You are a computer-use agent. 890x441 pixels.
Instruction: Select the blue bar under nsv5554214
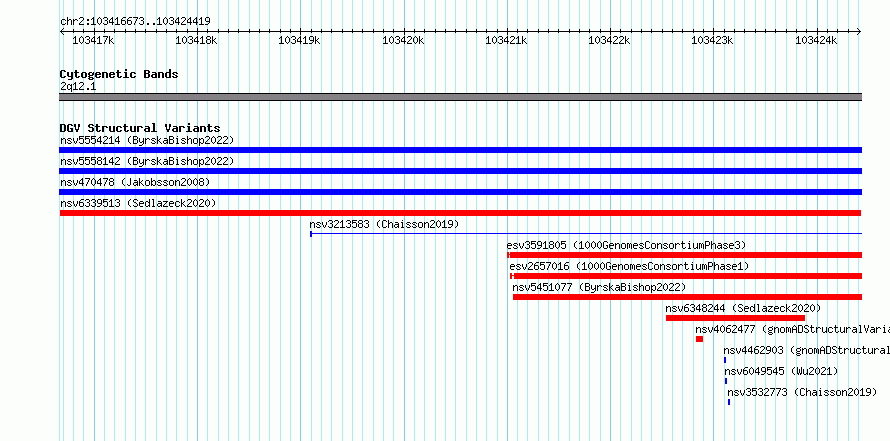click(460, 150)
